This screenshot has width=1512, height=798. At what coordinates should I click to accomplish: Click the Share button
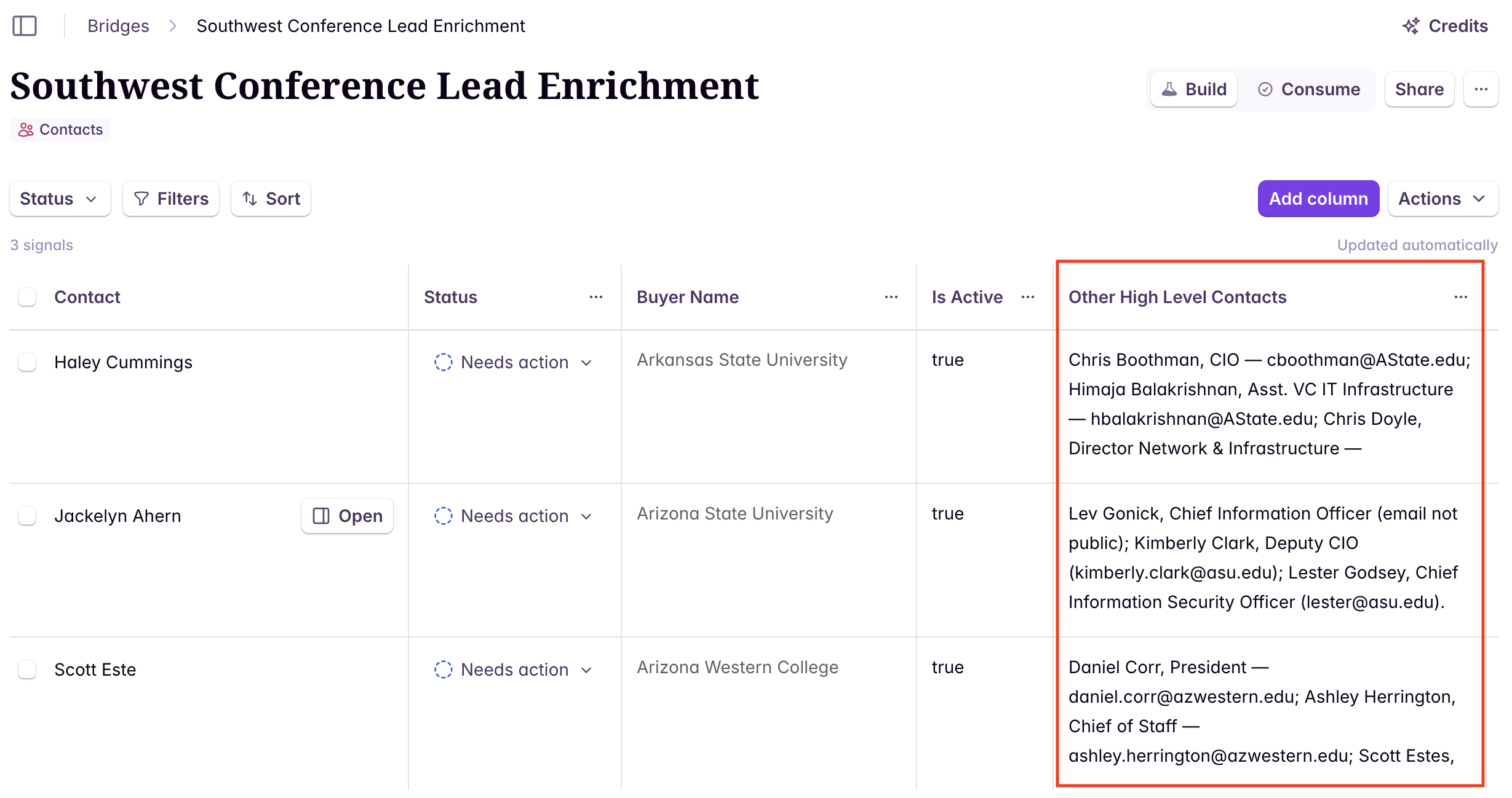(x=1418, y=89)
